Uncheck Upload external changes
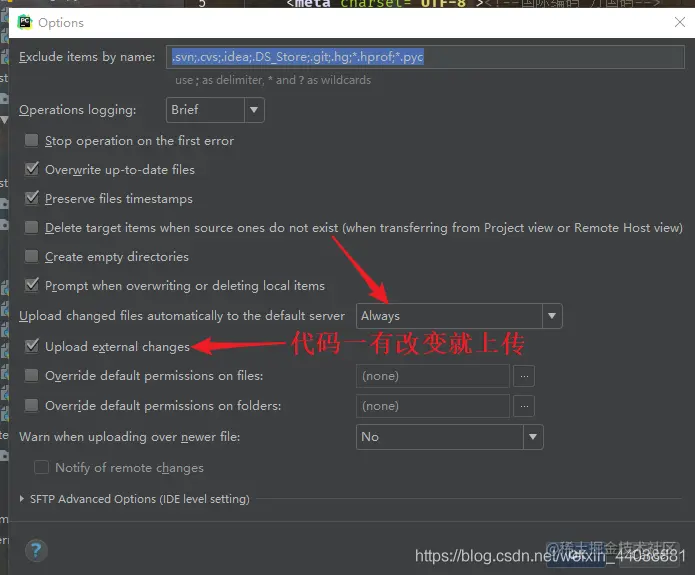Screen dimensions: 695x575 (x=31, y=346)
